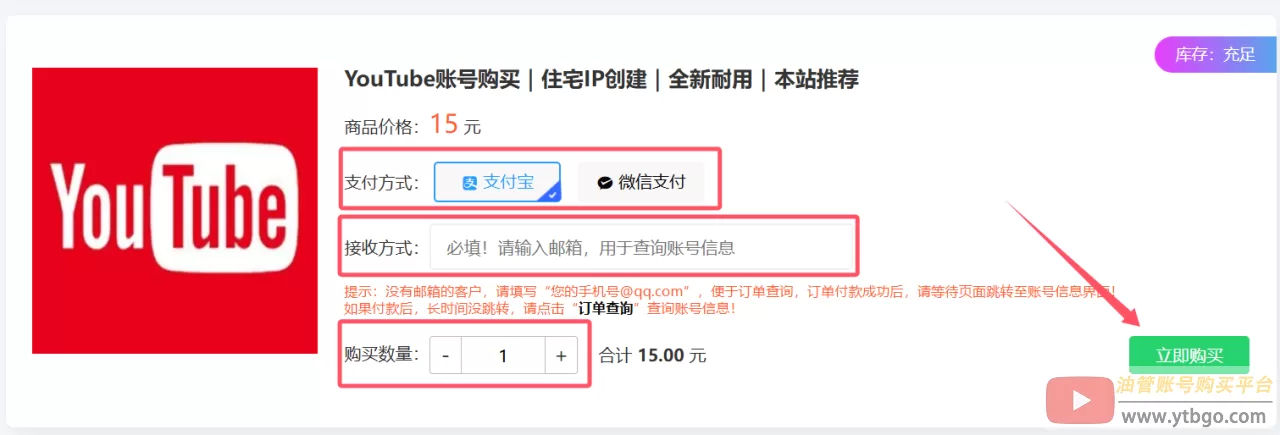
Task: Click the YouTube账号购买 product title
Action: coord(601,79)
